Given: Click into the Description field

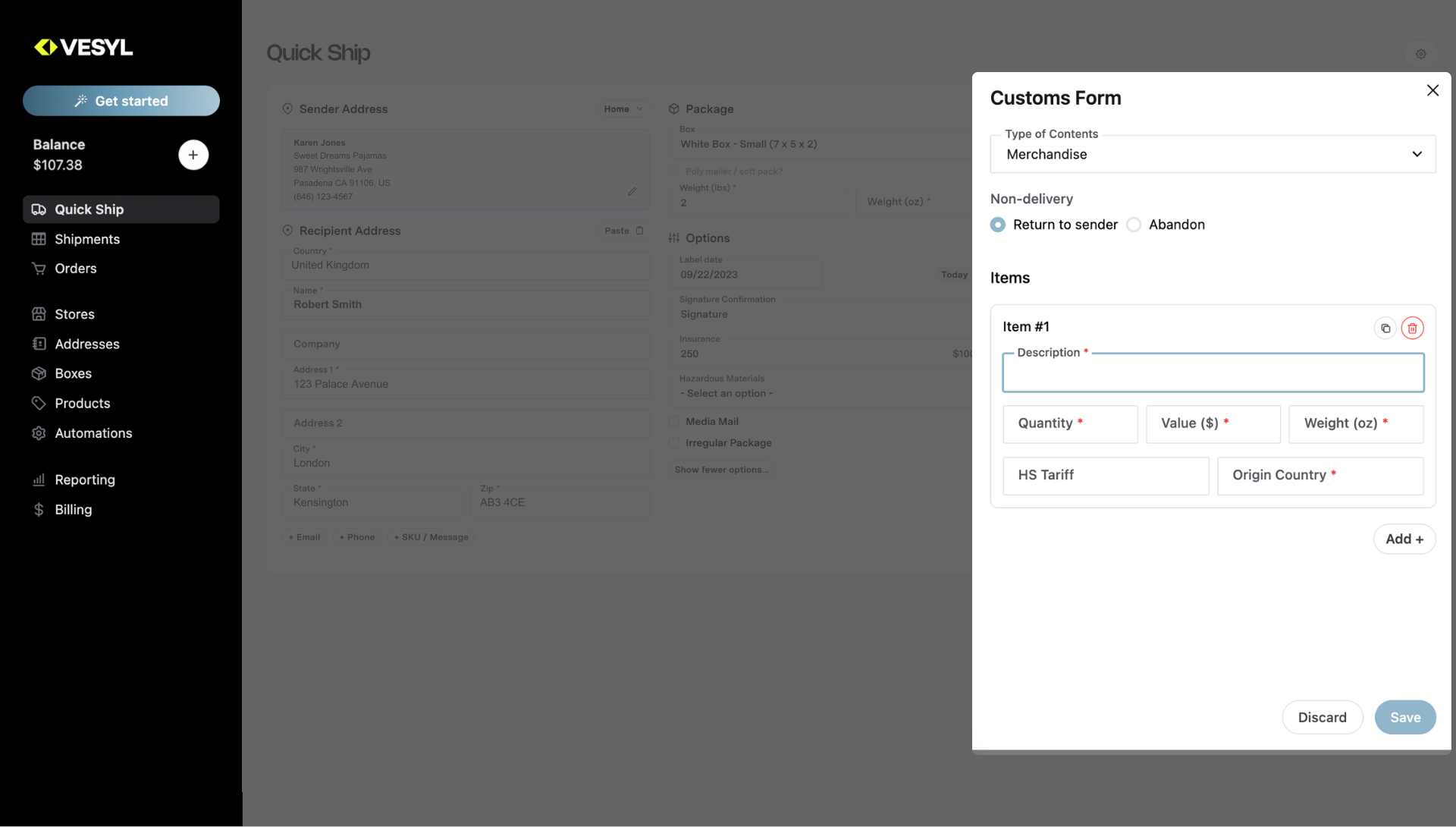Looking at the screenshot, I should click(x=1212, y=373).
